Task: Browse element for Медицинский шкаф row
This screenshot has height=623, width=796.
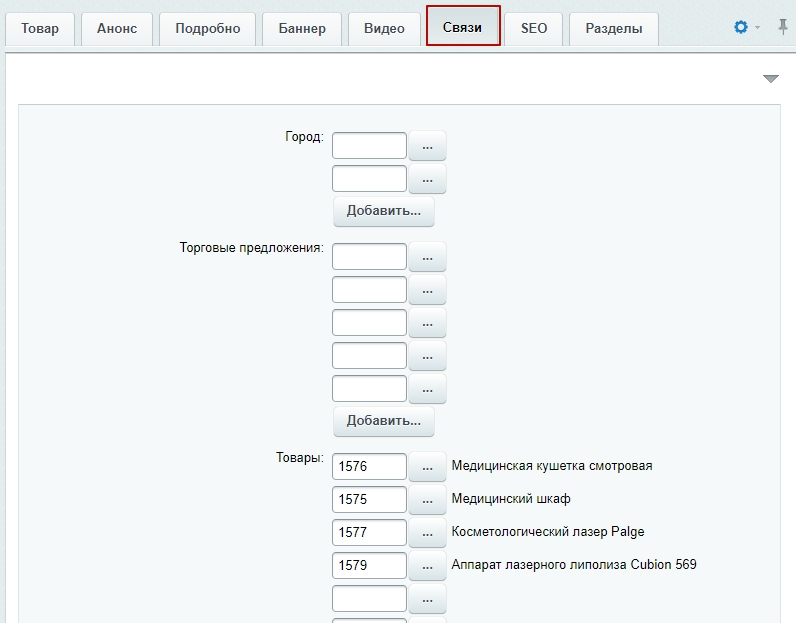Action: point(427,500)
